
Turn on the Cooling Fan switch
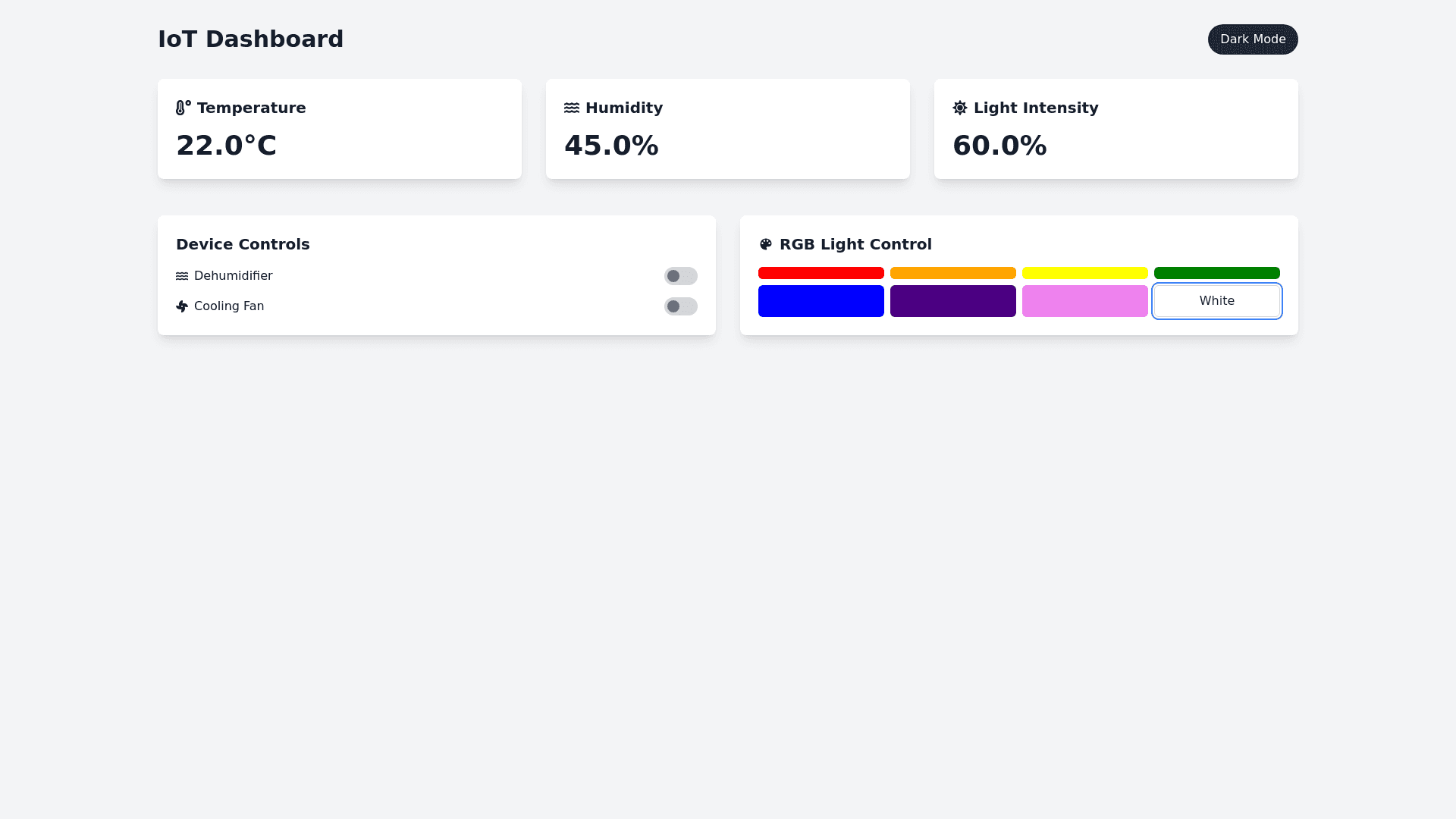(680, 306)
